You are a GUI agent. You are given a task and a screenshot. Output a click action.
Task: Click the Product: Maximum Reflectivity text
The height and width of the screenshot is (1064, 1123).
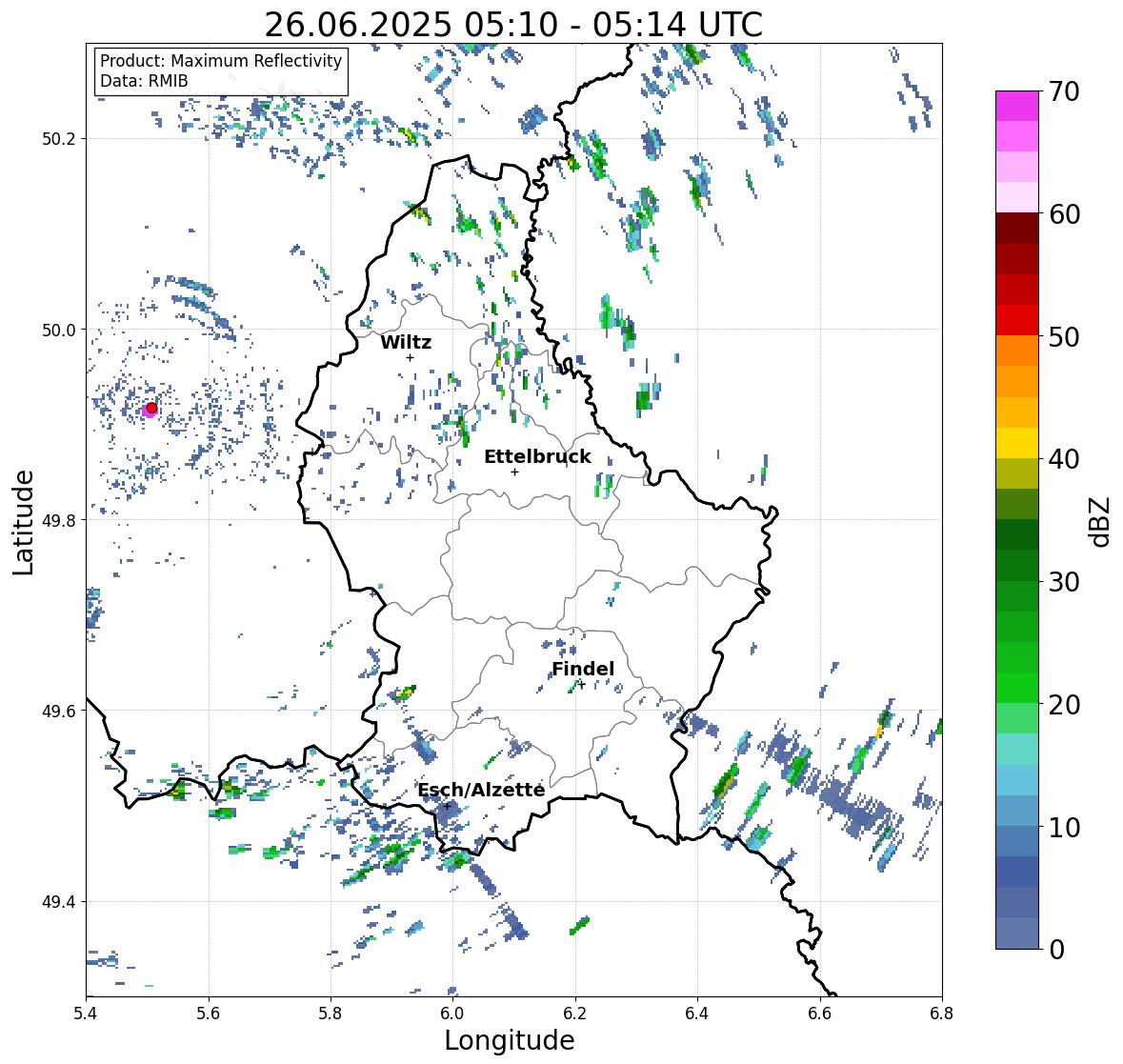click(221, 61)
